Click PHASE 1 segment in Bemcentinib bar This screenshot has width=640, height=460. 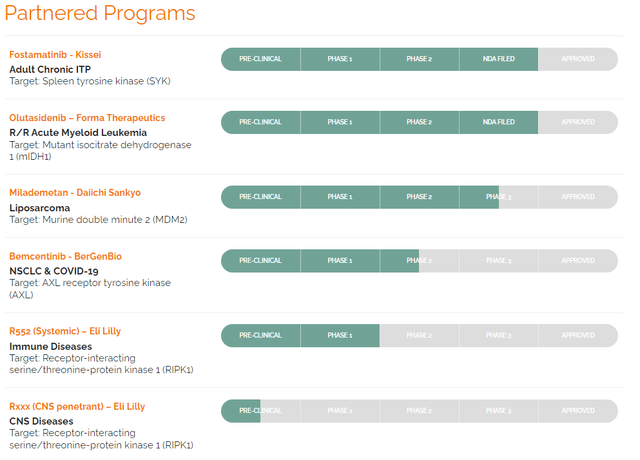(x=340, y=261)
